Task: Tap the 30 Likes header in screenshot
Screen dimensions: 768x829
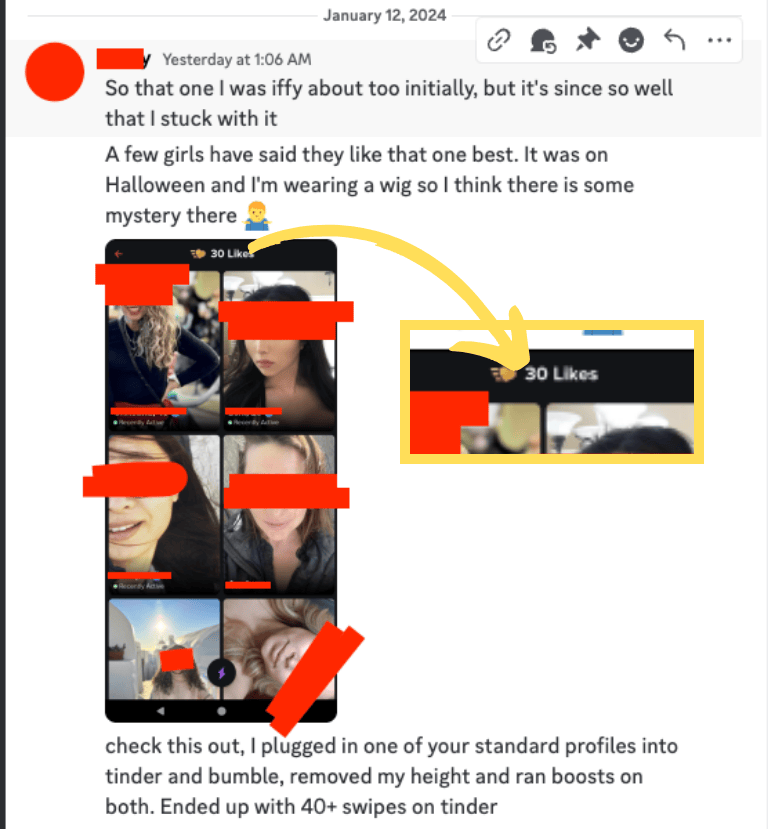Action: [x=223, y=254]
